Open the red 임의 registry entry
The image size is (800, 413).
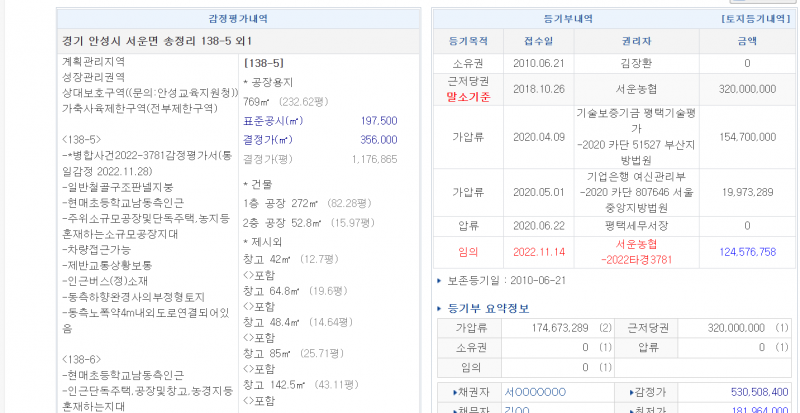tap(468, 252)
